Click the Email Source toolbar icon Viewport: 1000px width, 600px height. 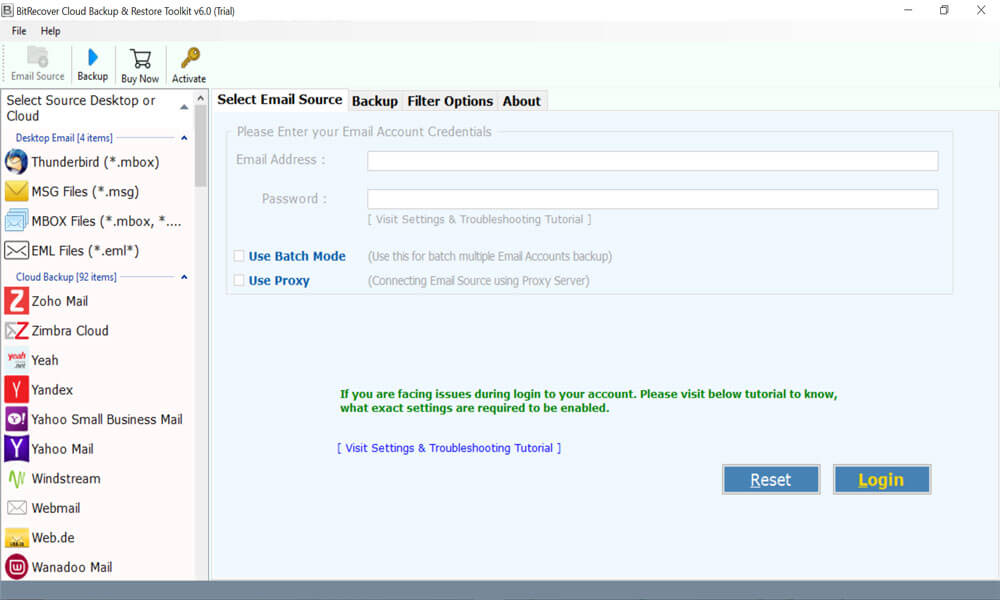pyautogui.click(x=38, y=57)
